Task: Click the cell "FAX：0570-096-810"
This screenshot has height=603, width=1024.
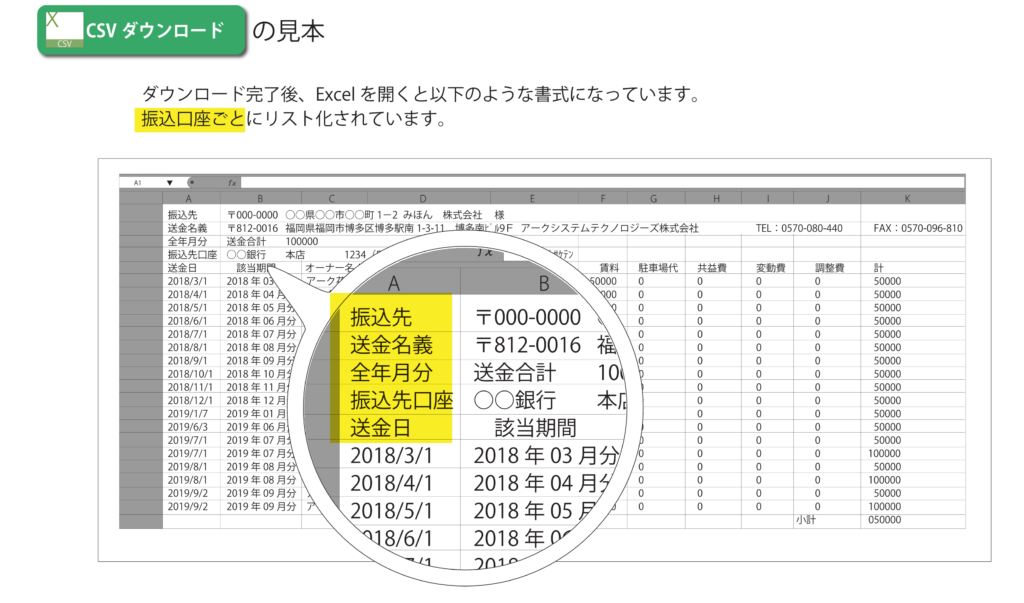Action: [918, 228]
